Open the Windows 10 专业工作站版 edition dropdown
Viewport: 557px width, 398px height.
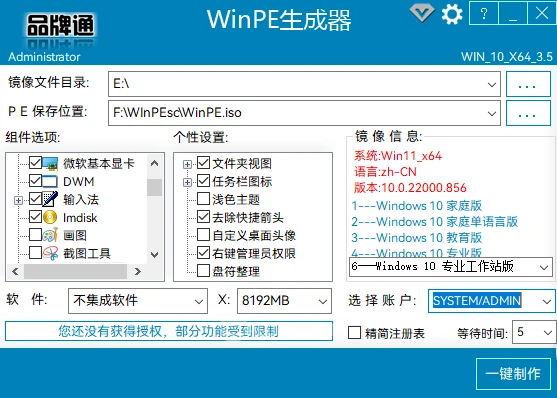544,267
